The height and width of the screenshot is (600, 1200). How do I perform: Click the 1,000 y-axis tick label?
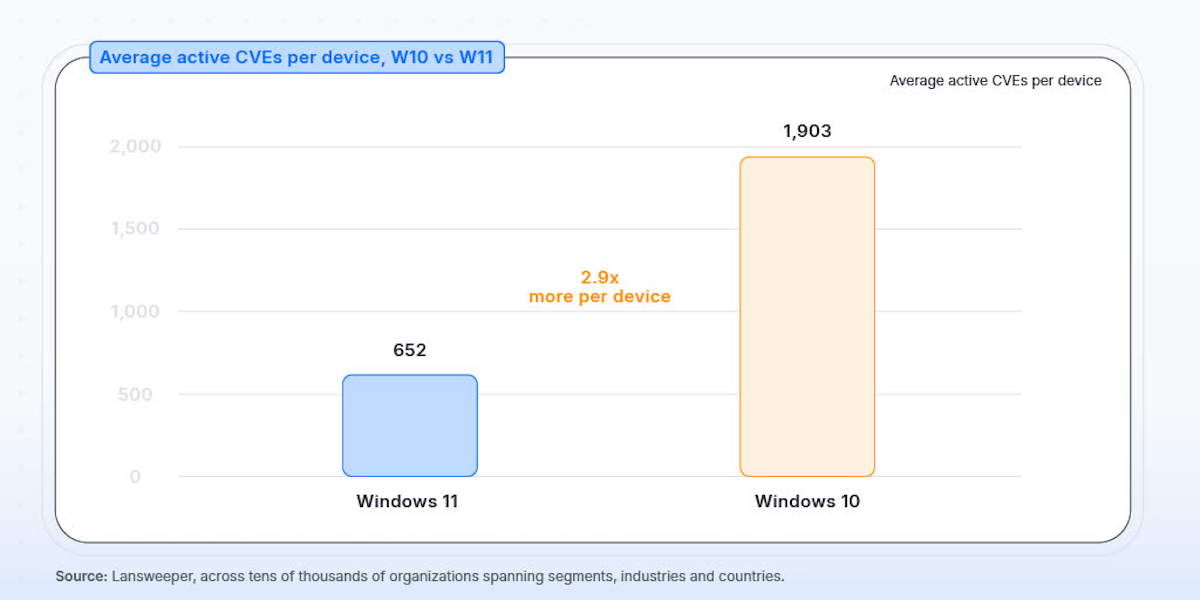coord(135,312)
